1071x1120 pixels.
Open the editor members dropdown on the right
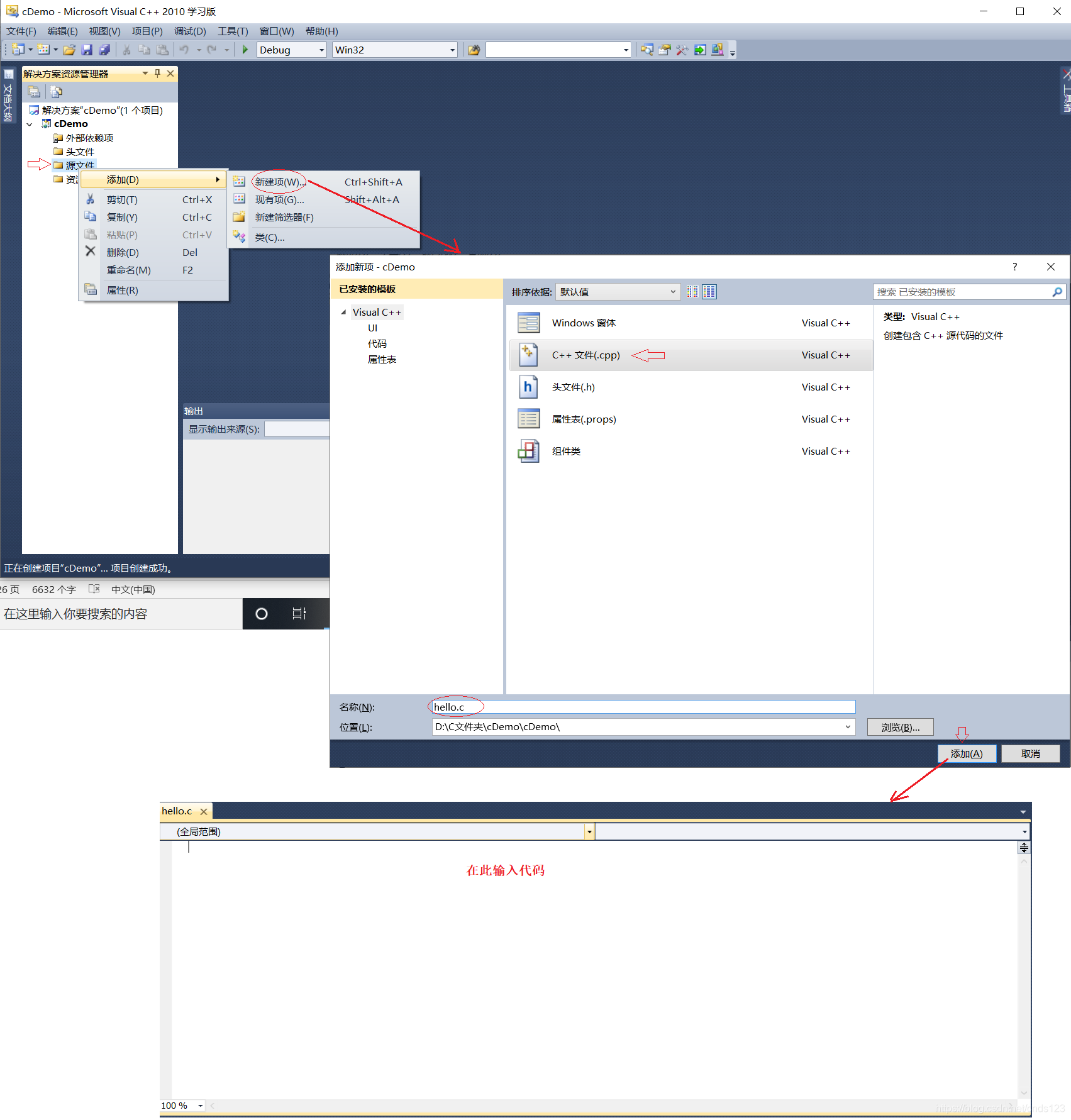[1024, 832]
